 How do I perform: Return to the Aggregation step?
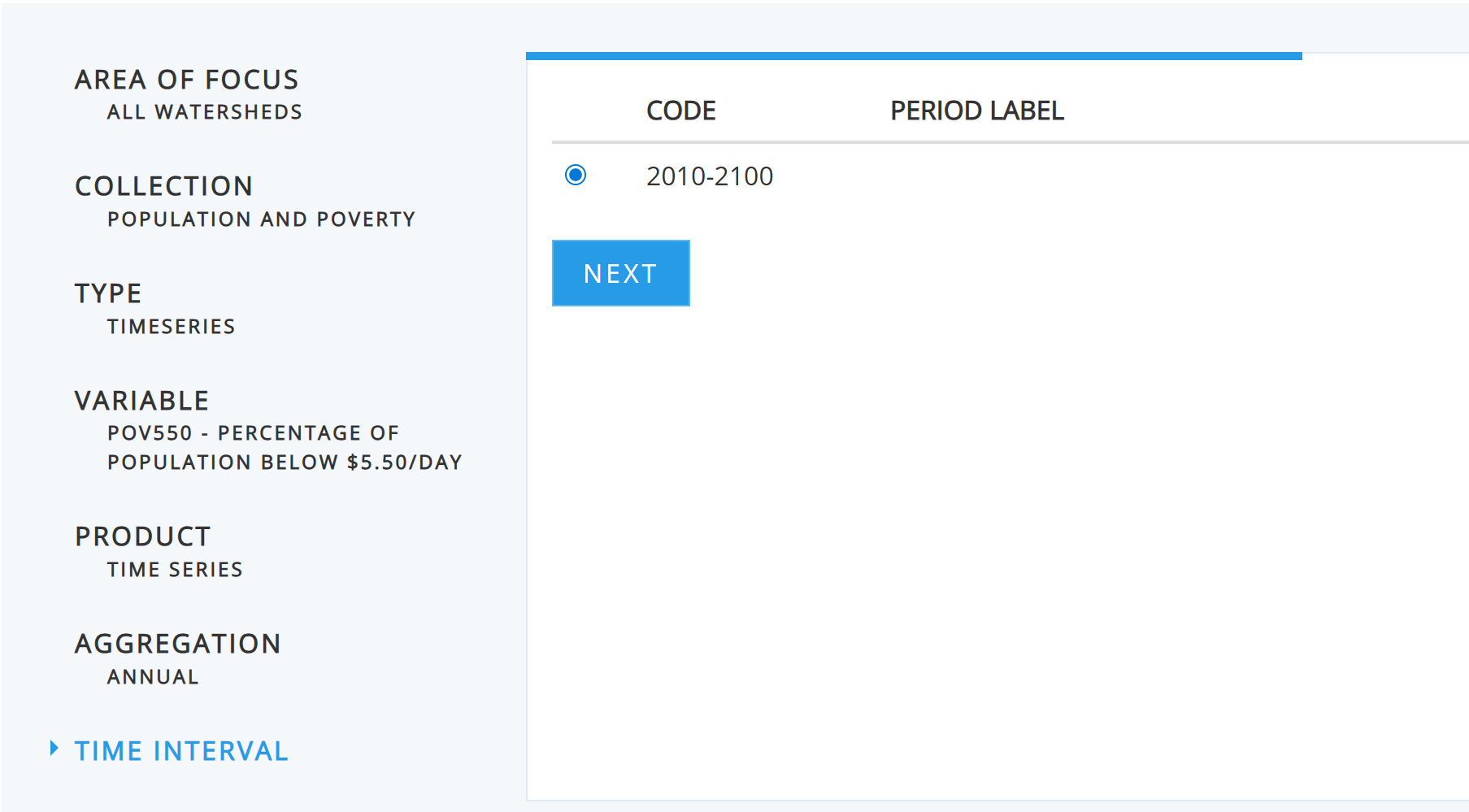(177, 644)
